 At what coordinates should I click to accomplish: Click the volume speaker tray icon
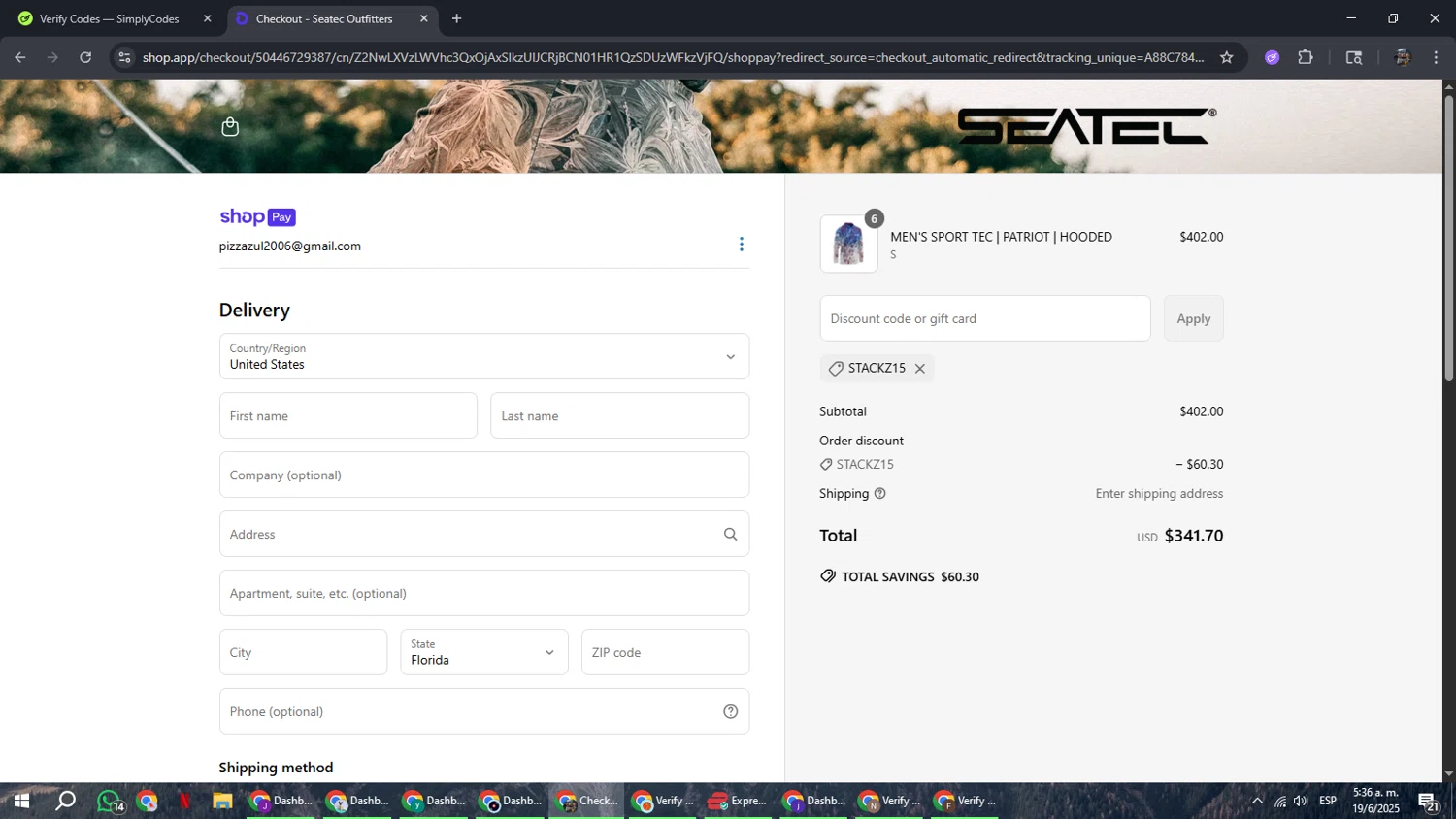click(1301, 801)
